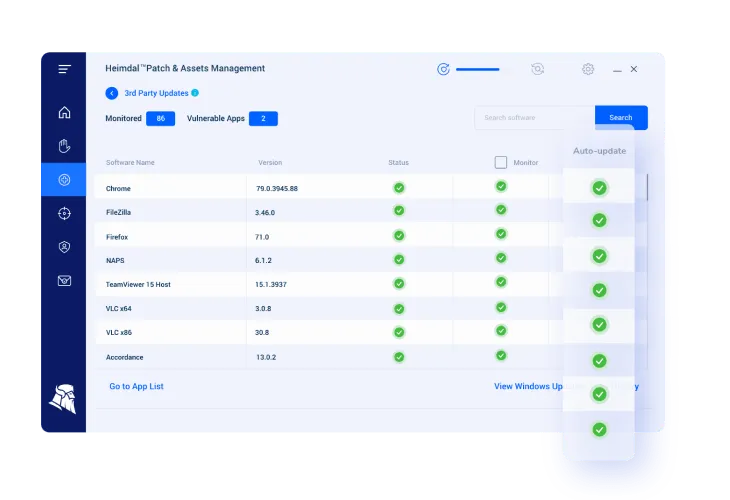This screenshot has width=730, height=500.
Task: Toggle Monitor check for Accordance
Action: pos(501,356)
